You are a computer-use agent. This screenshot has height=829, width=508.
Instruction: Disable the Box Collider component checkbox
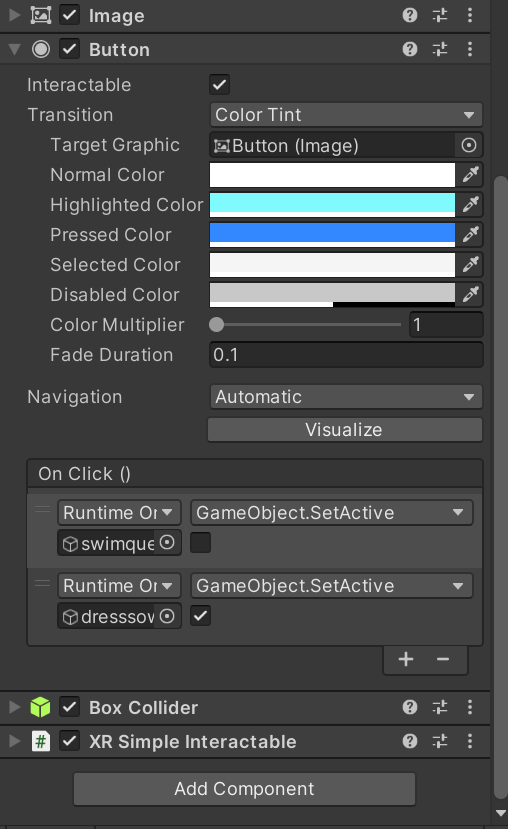(70, 707)
